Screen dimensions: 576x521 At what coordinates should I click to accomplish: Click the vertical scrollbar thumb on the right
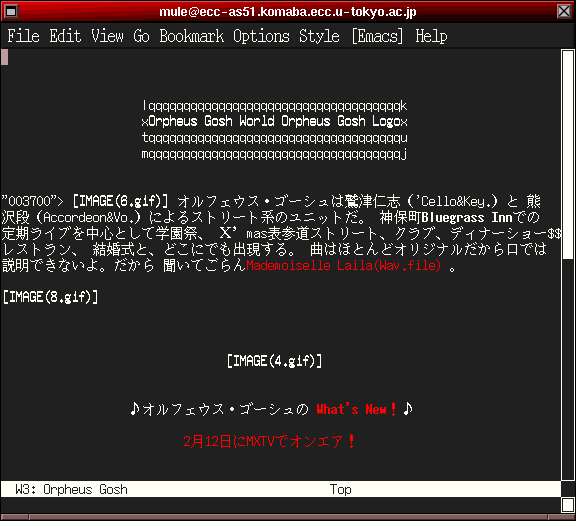(x=568, y=154)
